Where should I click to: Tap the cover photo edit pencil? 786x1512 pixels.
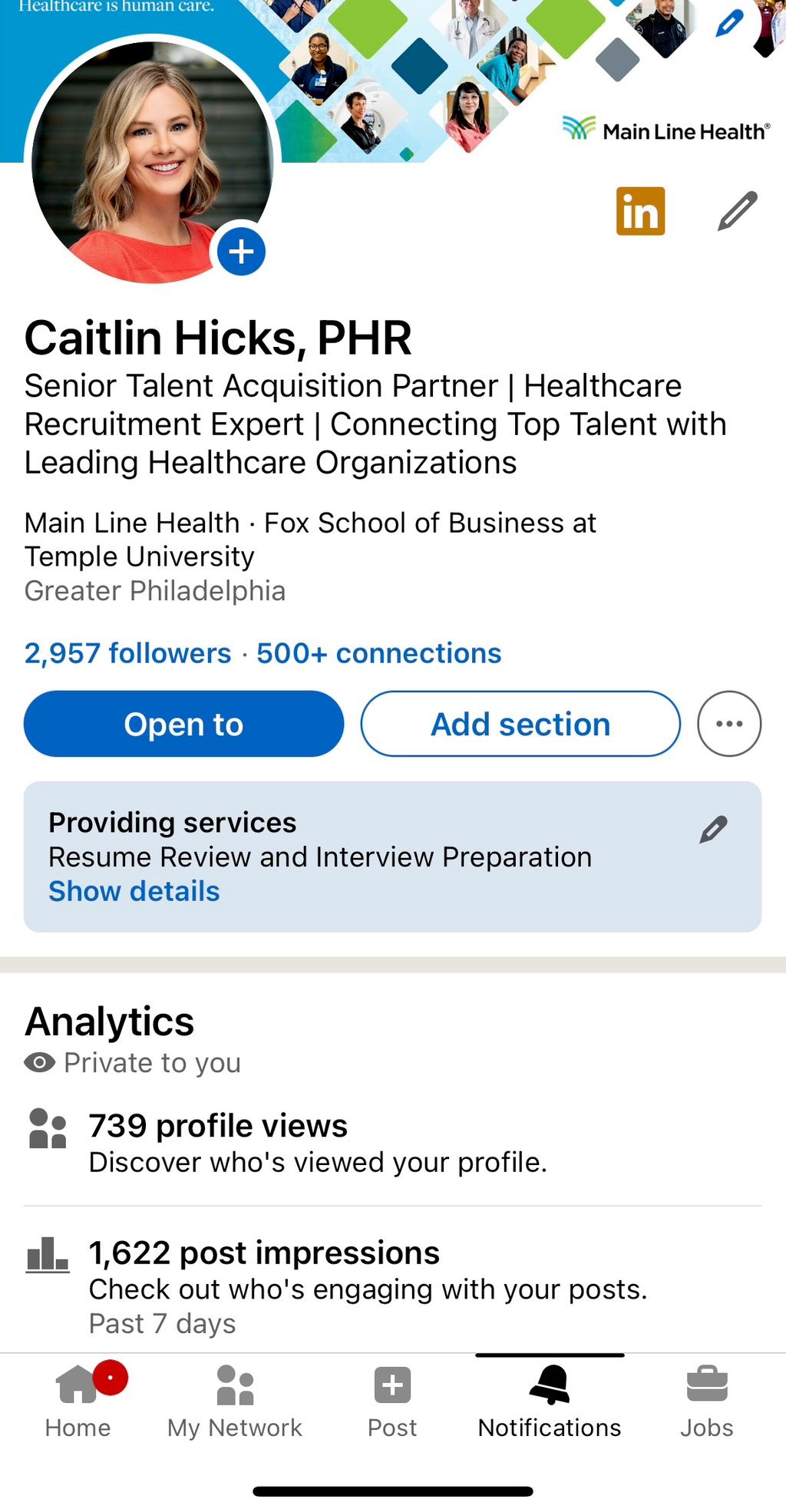tap(728, 24)
